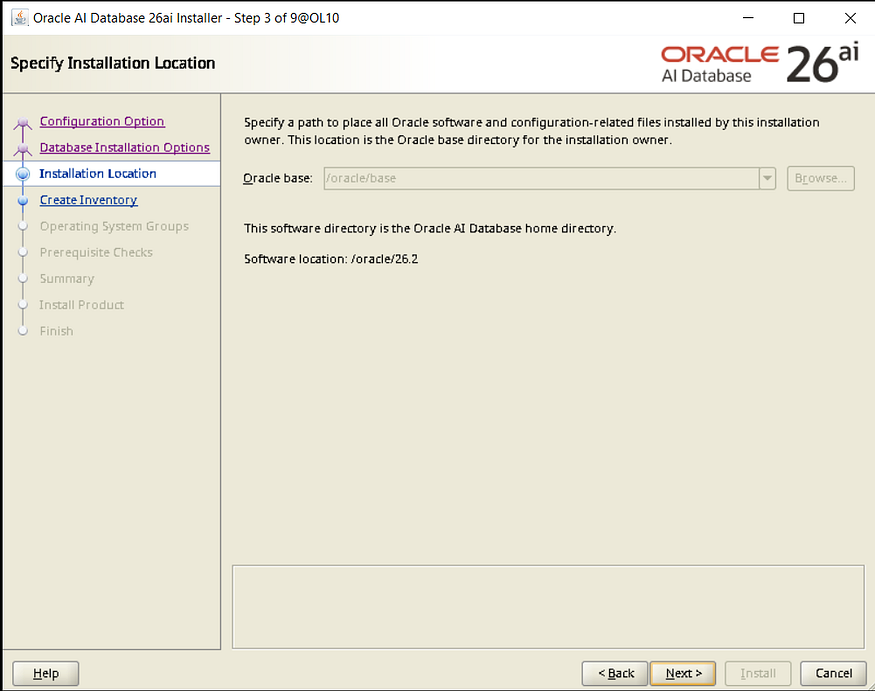Go to Database Installation Options step
The image size is (875, 691).
[124, 147]
